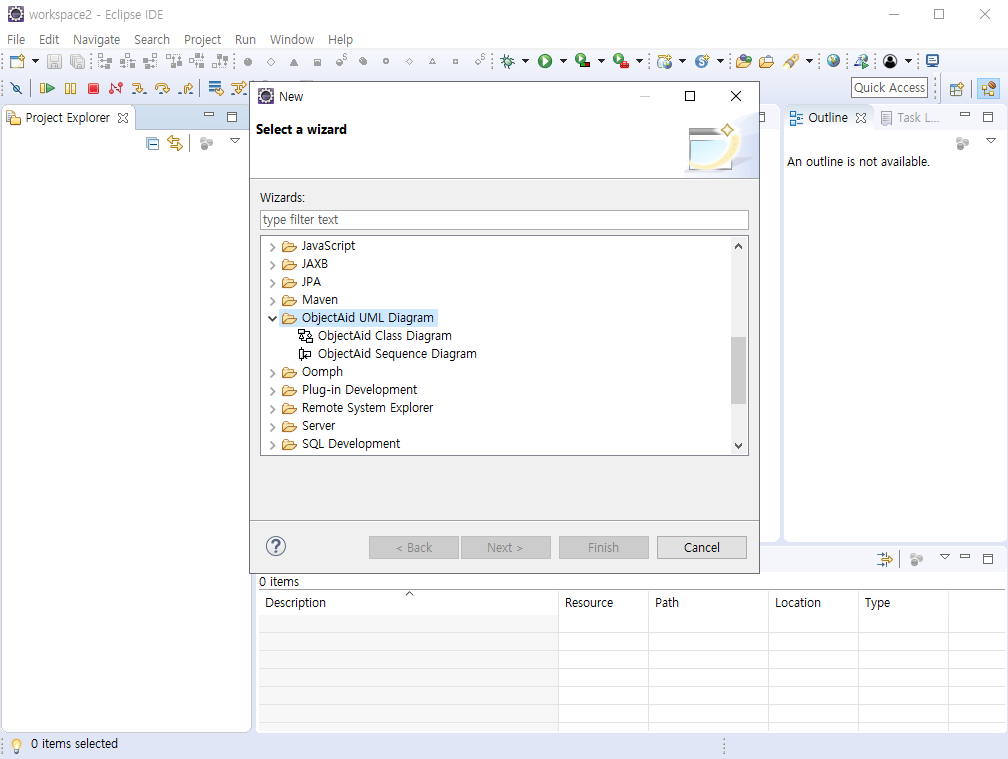1008x759 pixels.
Task: Open the dropdown arrow beside the New icon
Action: [35, 61]
